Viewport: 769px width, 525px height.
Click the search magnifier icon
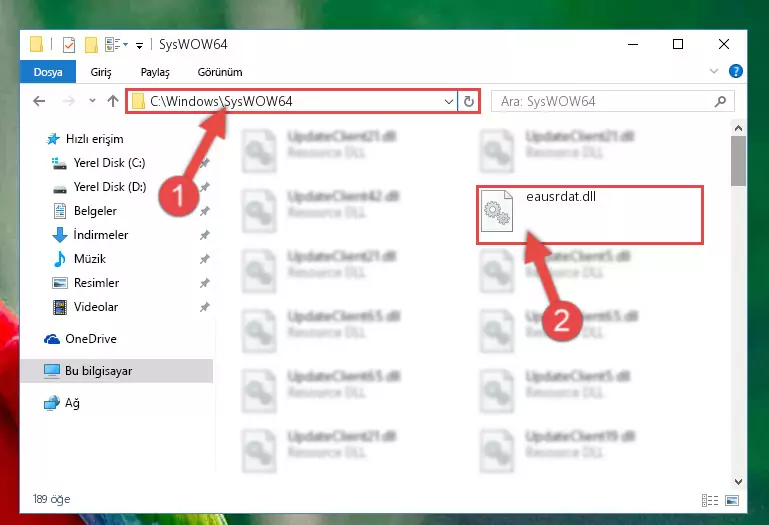(720, 102)
